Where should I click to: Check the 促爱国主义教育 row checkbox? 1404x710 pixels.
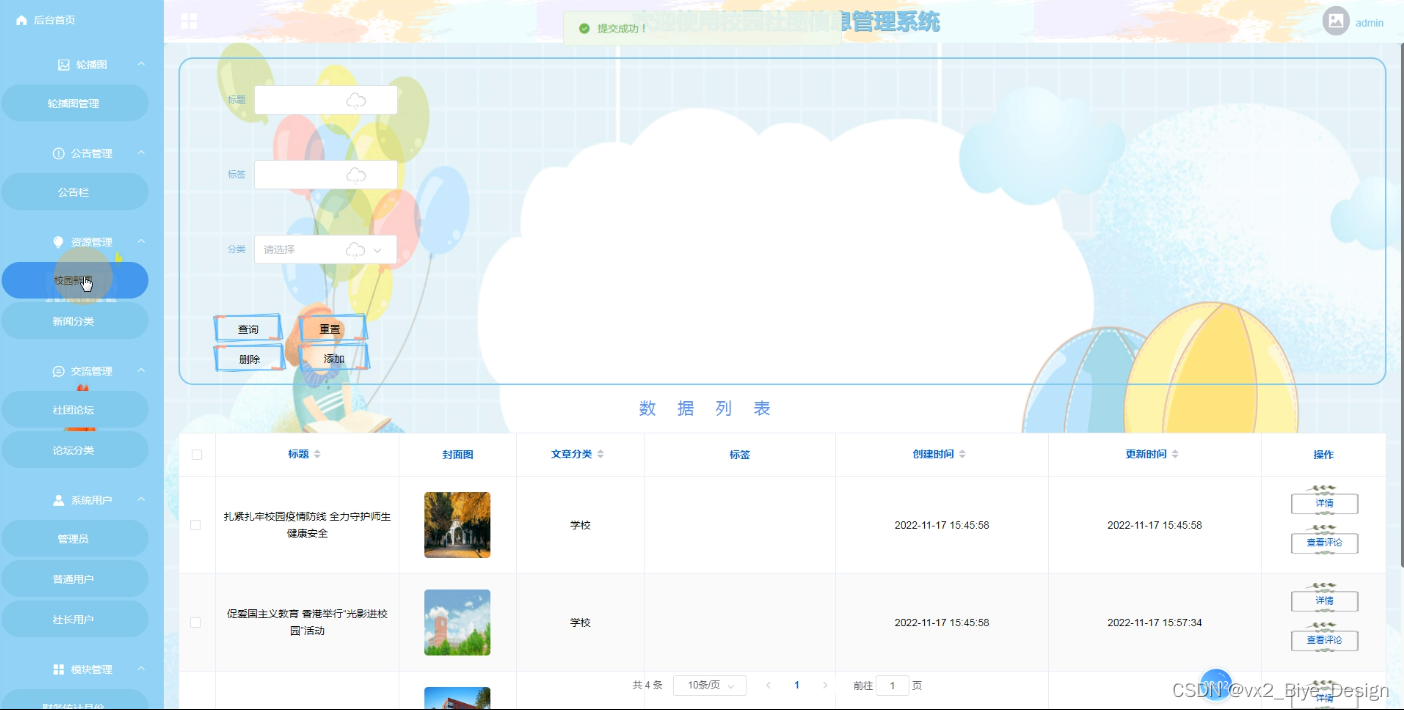coord(195,622)
